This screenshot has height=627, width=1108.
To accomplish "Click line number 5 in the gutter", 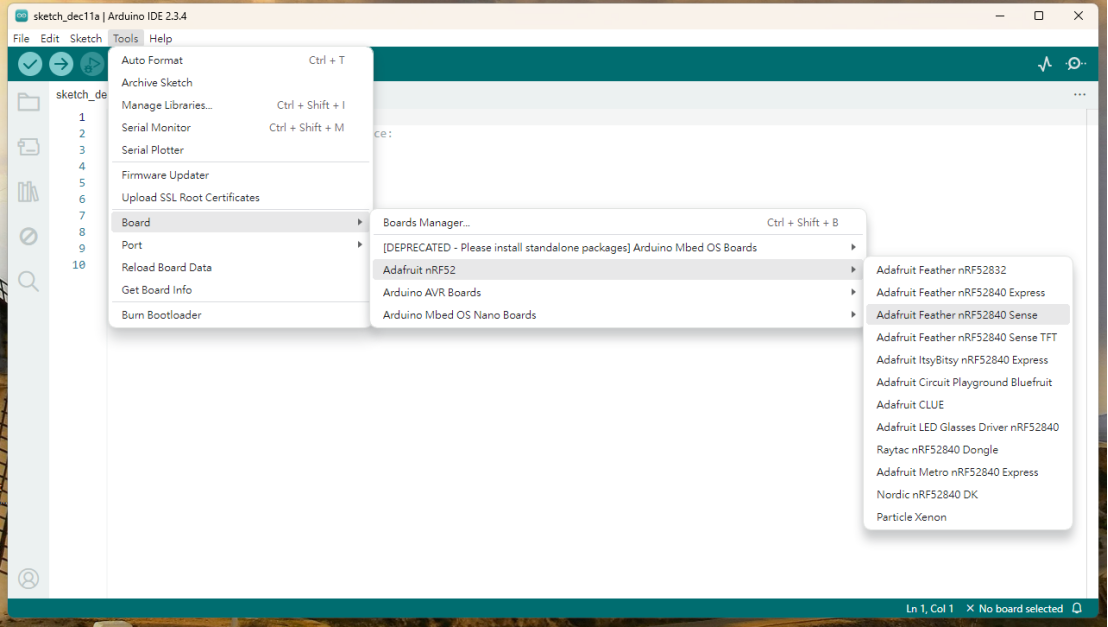I will [82, 183].
